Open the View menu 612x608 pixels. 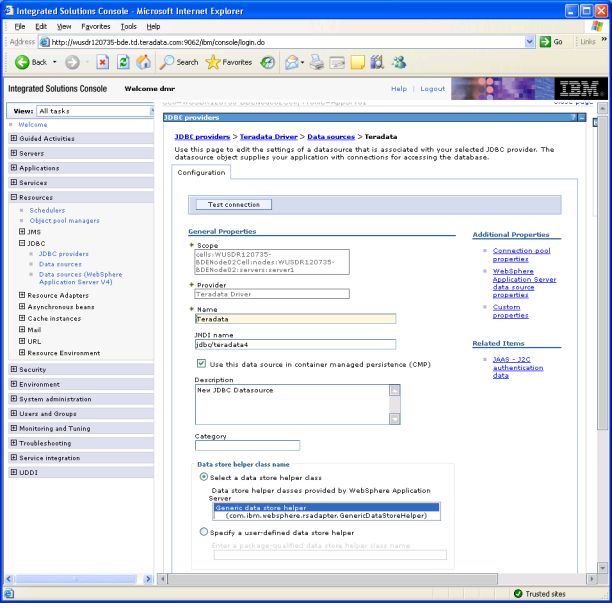pyautogui.click(x=64, y=27)
